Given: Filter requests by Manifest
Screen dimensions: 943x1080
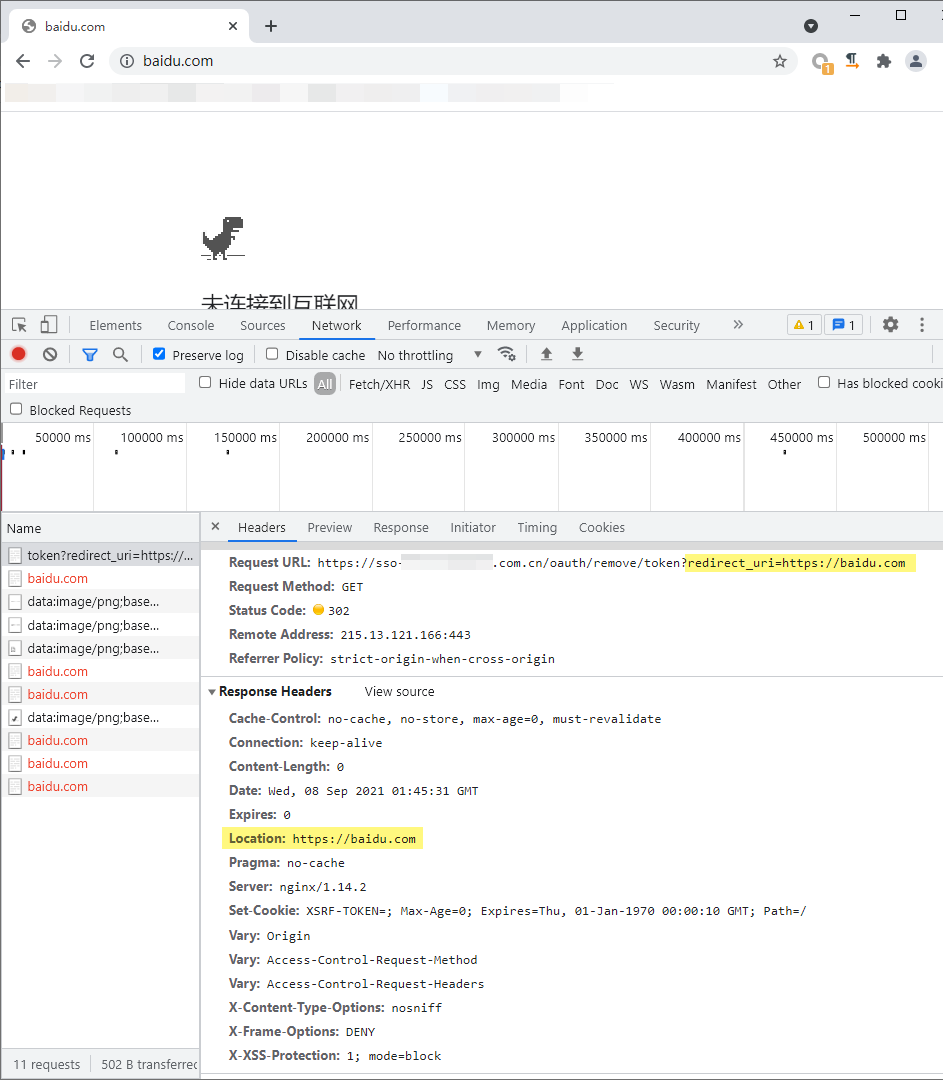Looking at the screenshot, I should tap(731, 384).
